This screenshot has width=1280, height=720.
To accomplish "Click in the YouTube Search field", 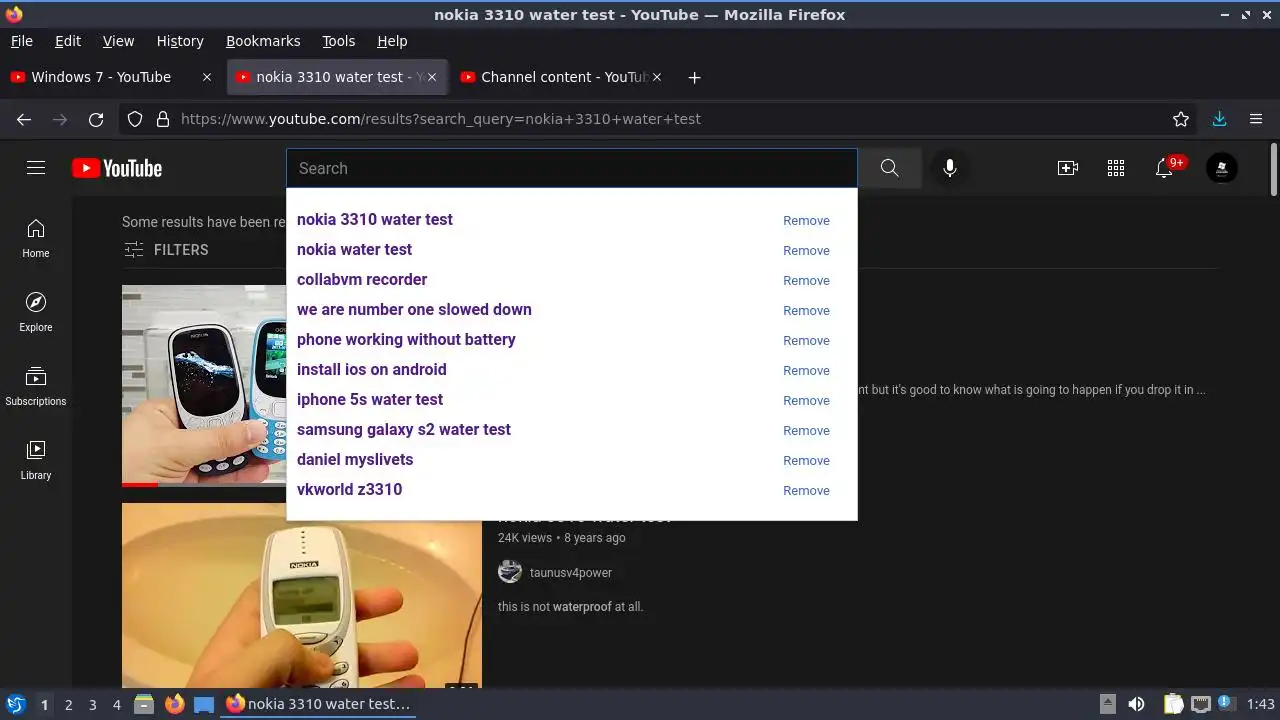I will coord(572,168).
